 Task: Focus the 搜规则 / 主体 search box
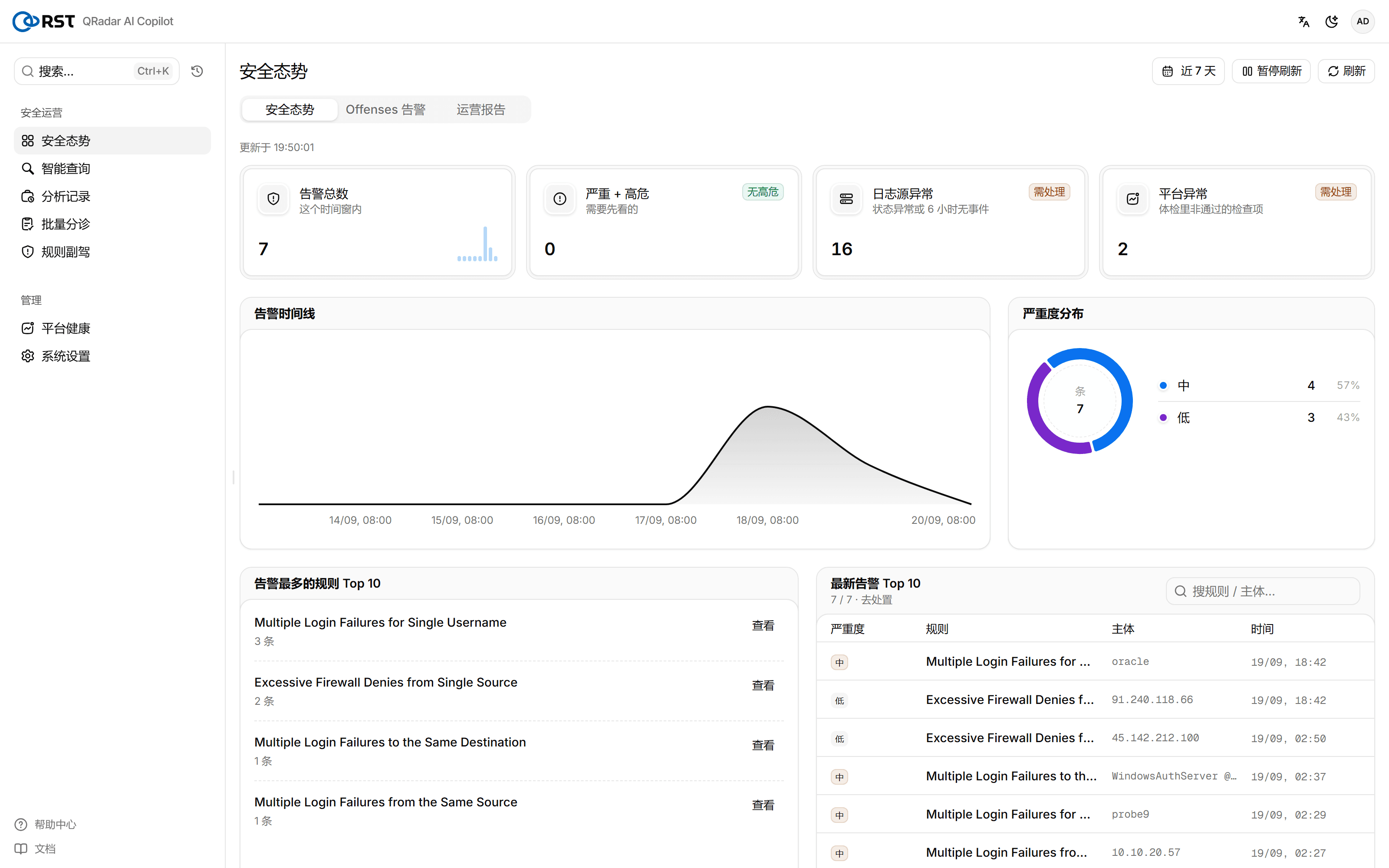coord(1263,591)
